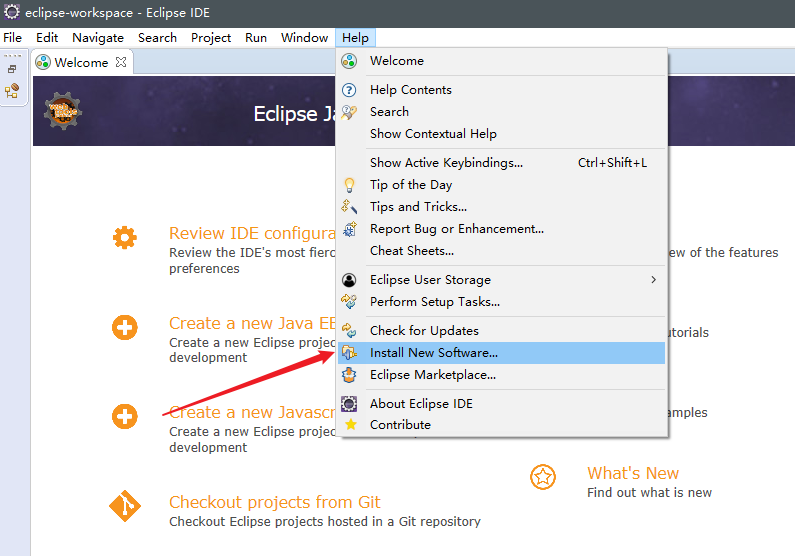The image size is (795, 556).
Task: Click the Report Bug icon
Action: tap(349, 229)
